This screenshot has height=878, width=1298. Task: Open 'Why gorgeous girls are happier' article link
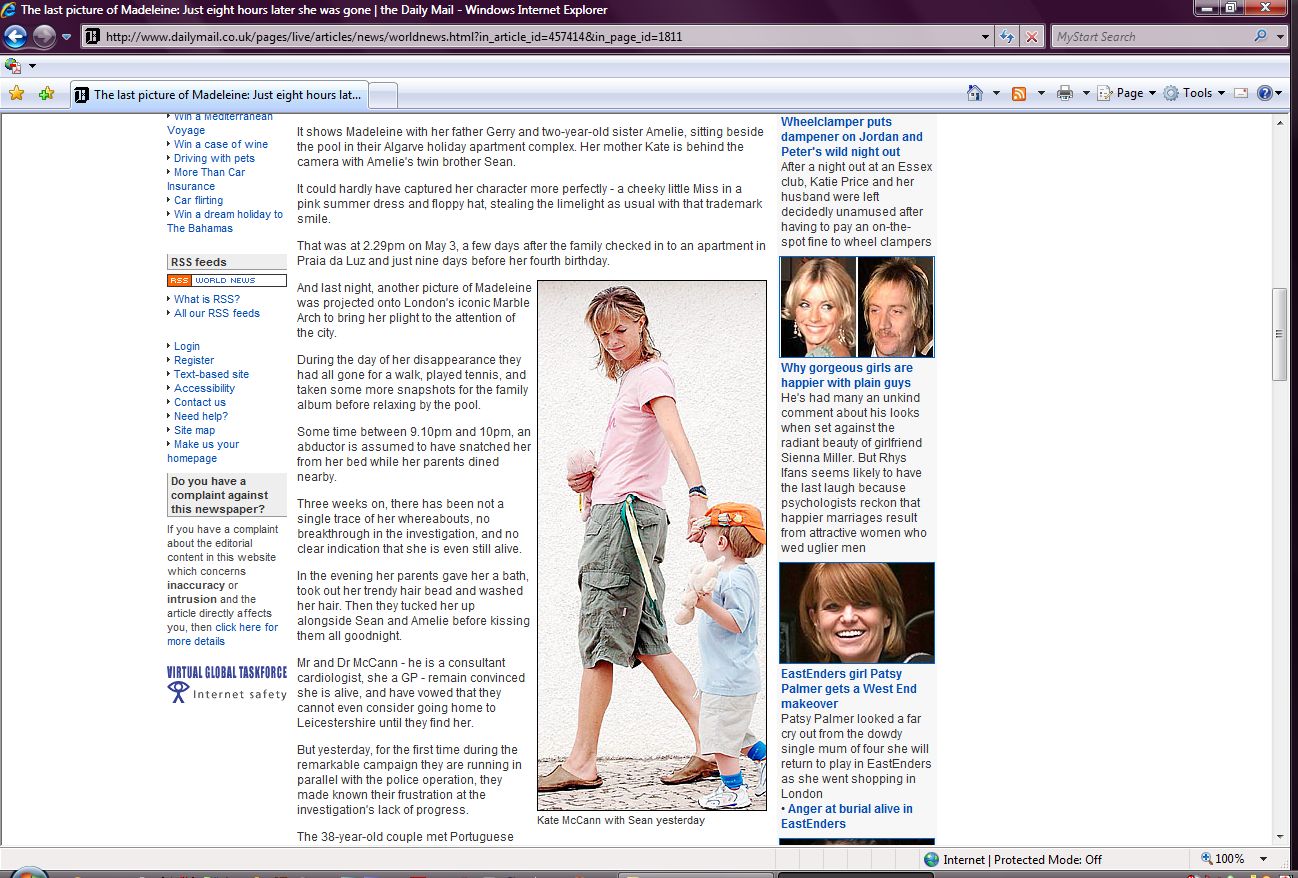pyautogui.click(x=846, y=375)
